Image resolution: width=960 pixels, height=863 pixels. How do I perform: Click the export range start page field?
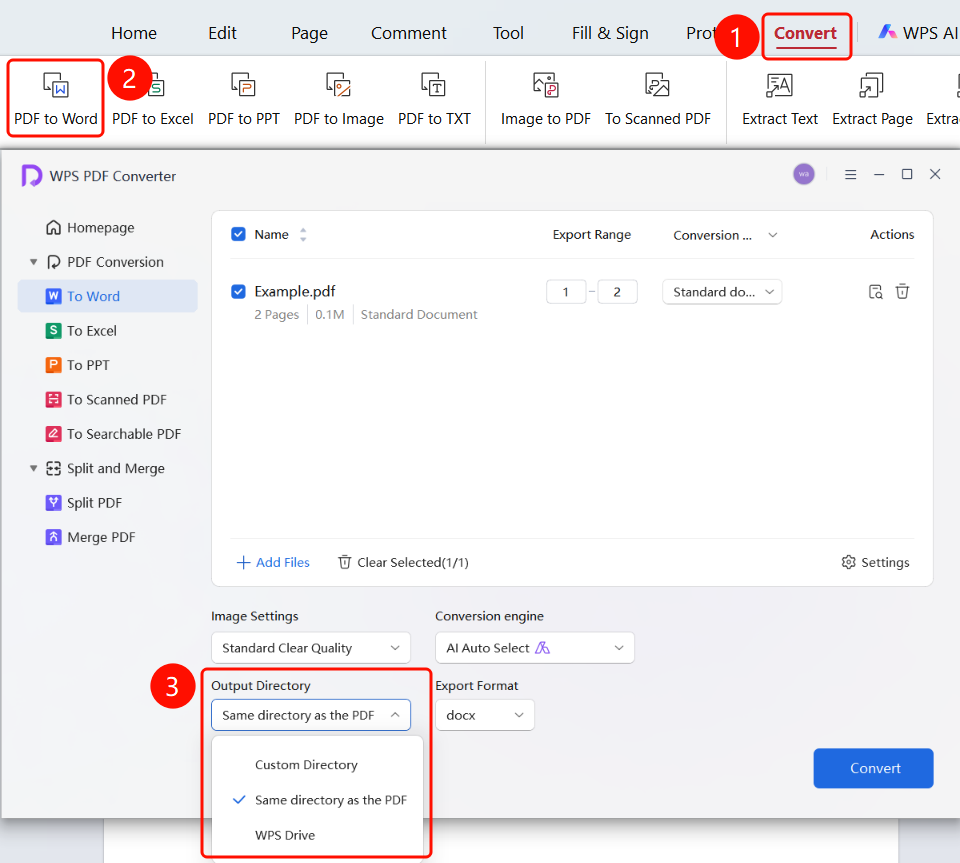point(566,292)
